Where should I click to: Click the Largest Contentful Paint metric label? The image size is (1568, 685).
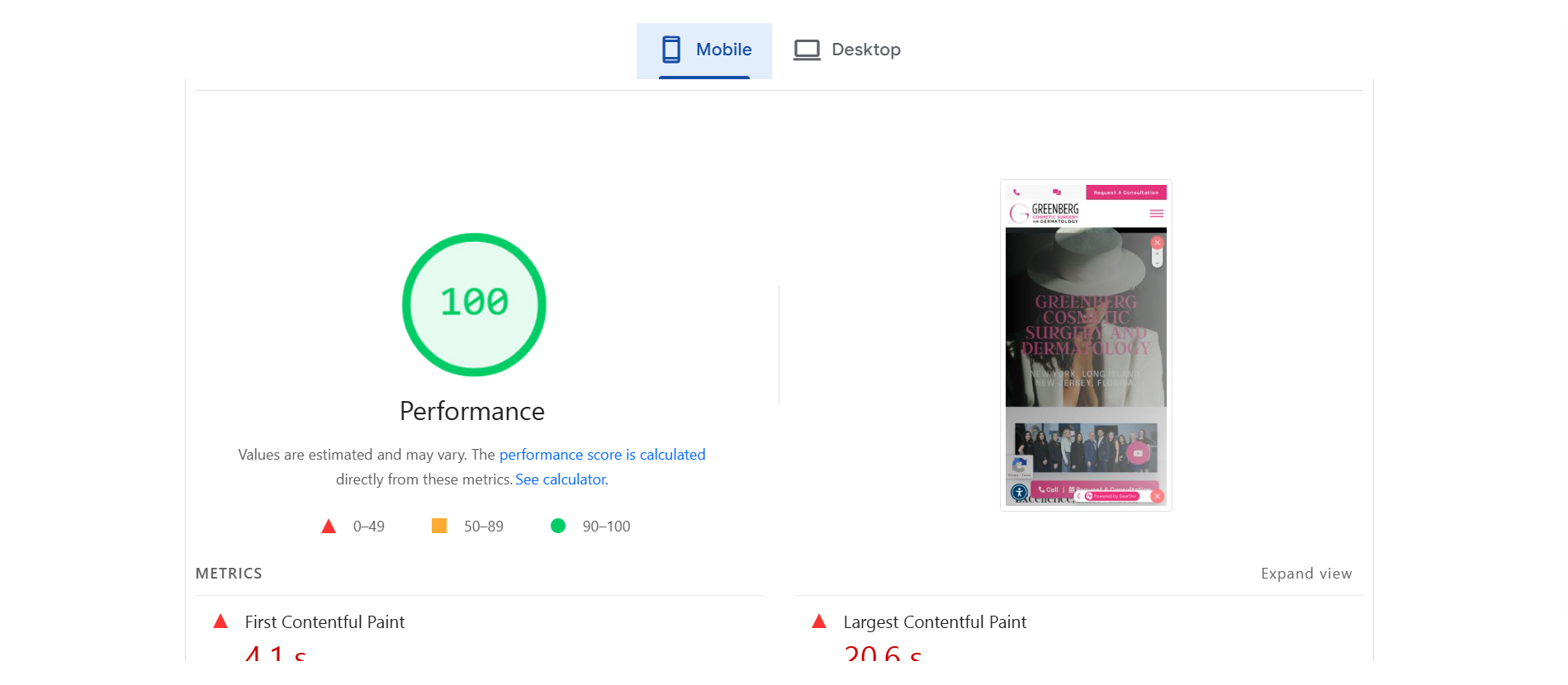(935, 622)
